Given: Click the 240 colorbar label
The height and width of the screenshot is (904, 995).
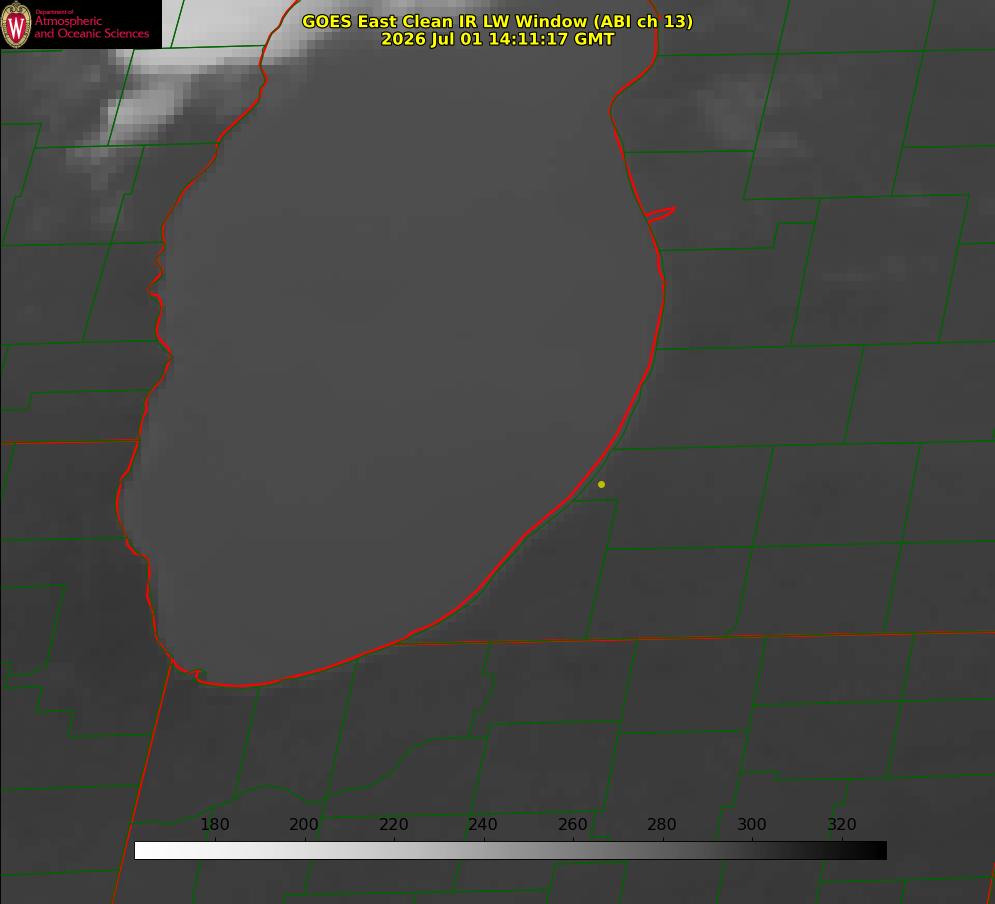Looking at the screenshot, I should [x=483, y=824].
